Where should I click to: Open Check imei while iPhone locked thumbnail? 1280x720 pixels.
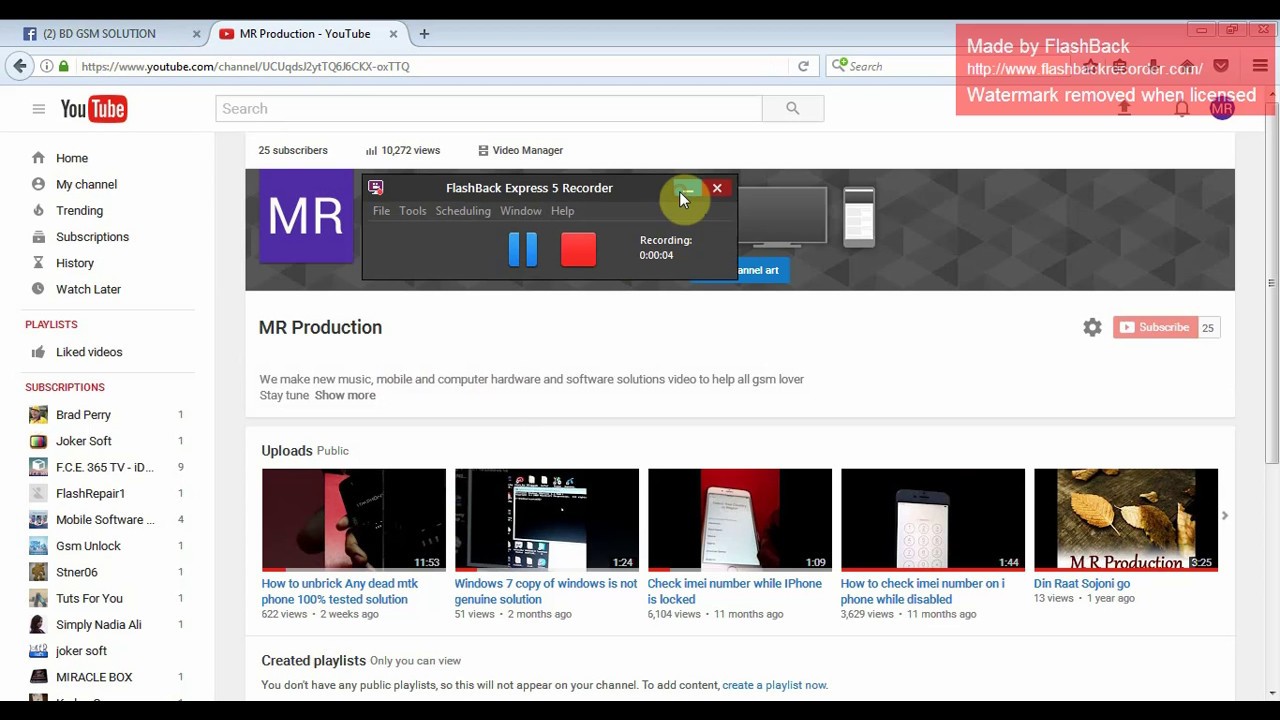[740, 520]
